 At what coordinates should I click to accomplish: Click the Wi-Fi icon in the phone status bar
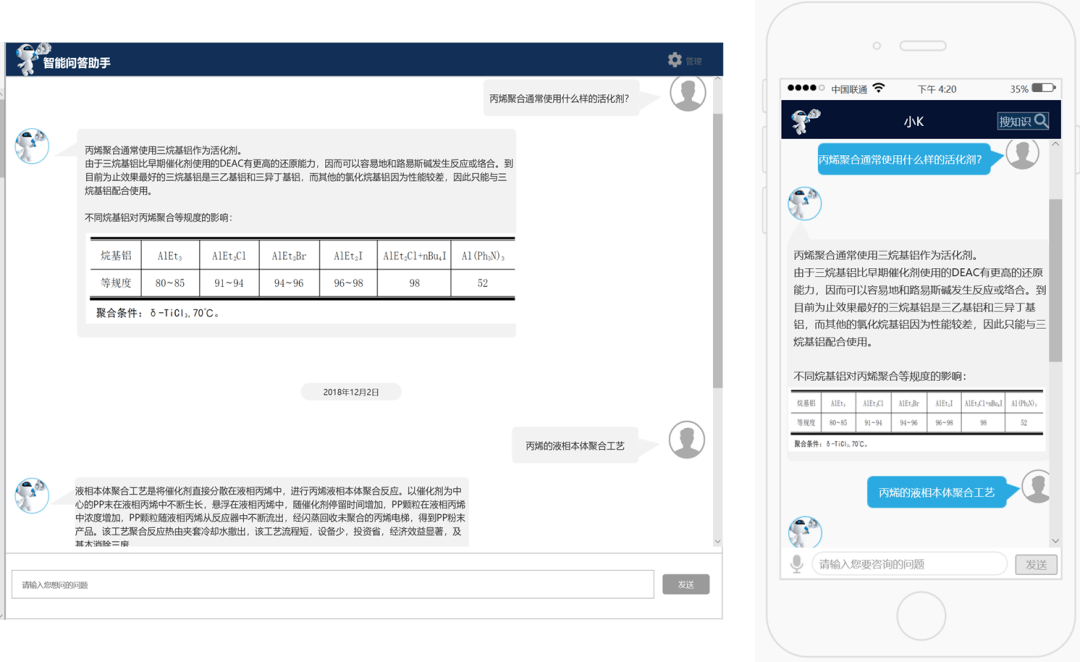coord(880,88)
